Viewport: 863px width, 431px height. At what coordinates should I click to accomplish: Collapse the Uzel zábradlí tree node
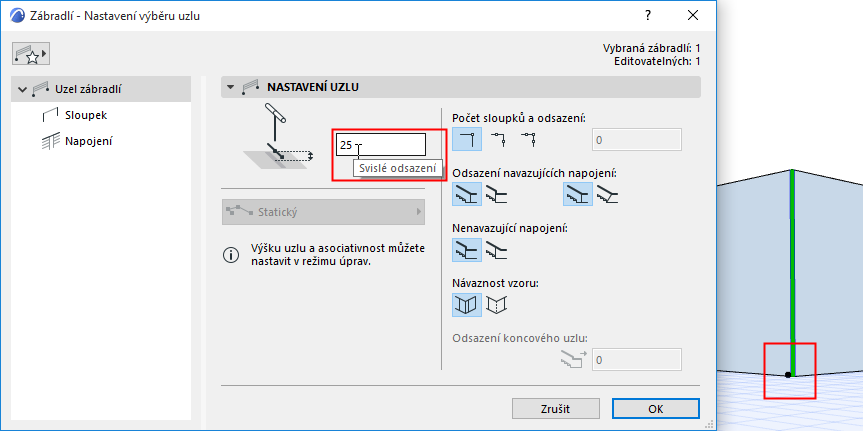(x=23, y=90)
